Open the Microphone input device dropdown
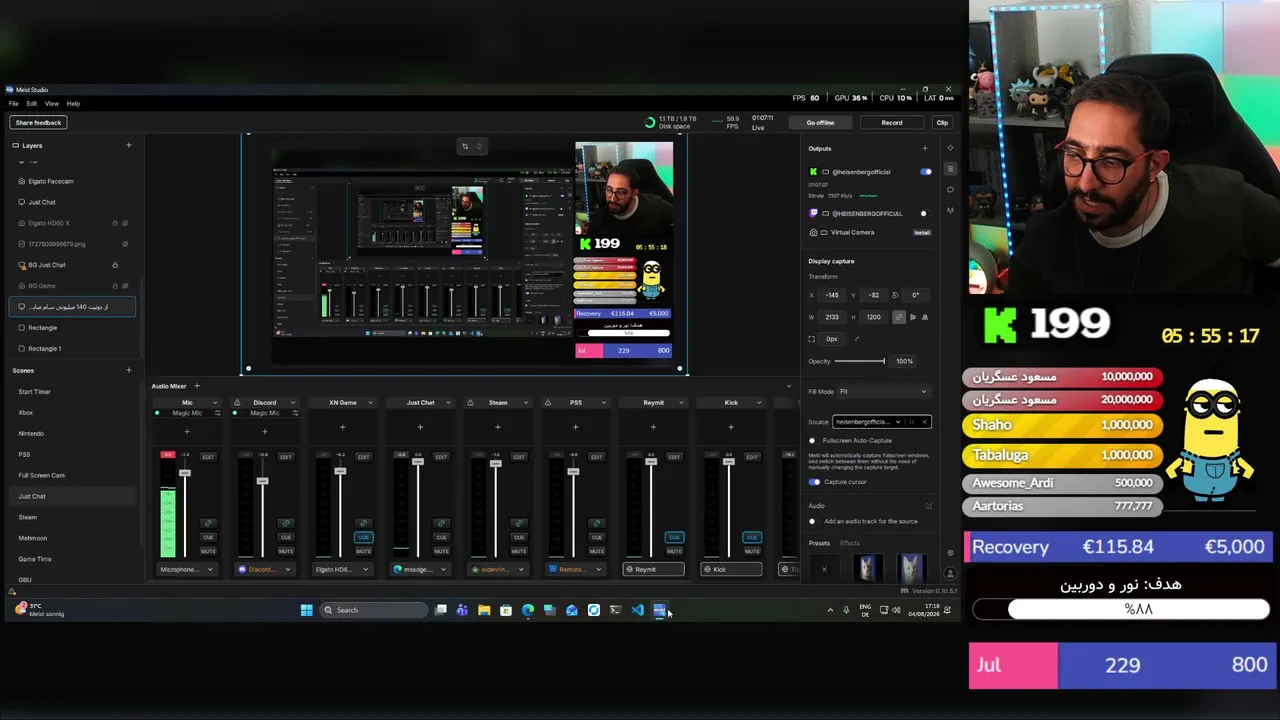 (x=187, y=570)
